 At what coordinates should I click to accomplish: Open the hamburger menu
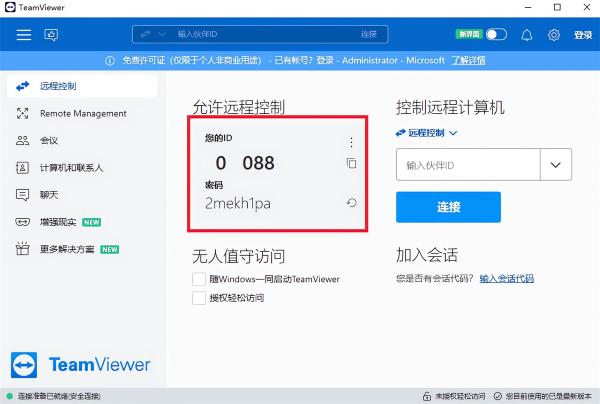[24, 34]
